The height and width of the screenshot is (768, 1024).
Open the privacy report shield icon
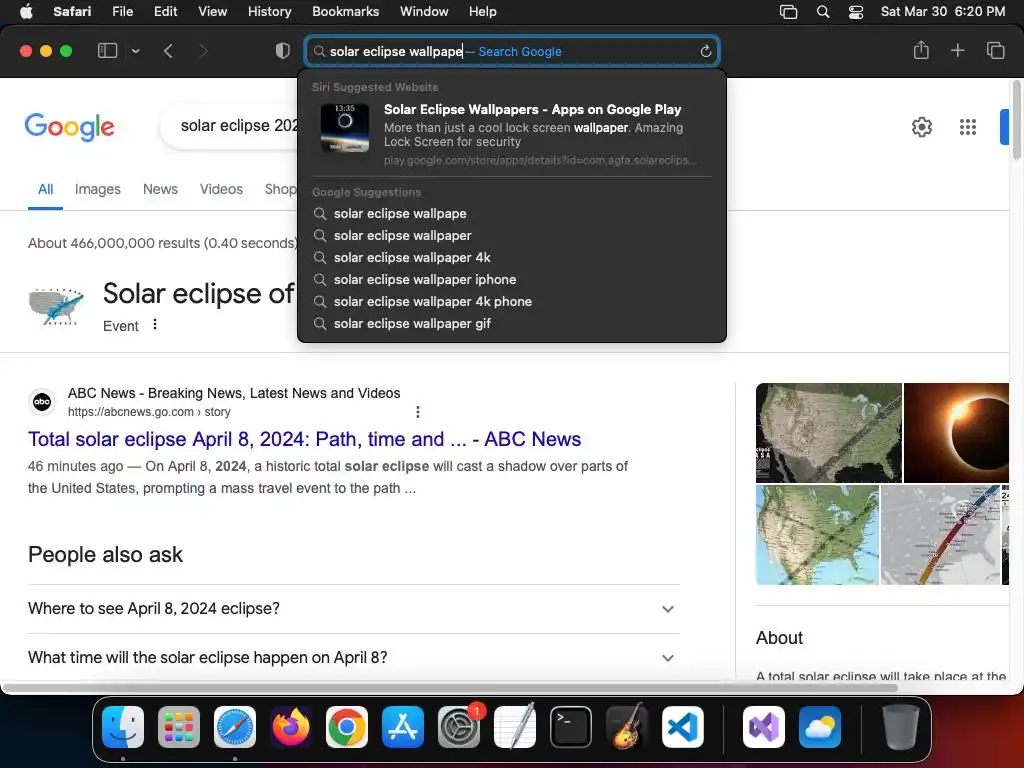point(282,51)
